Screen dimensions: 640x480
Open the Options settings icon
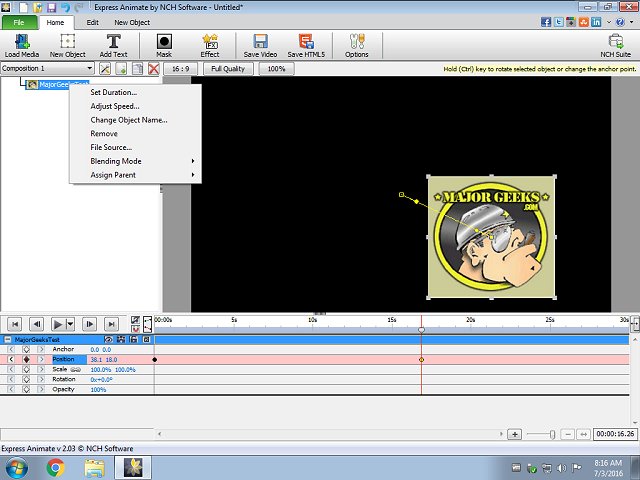[x=356, y=42]
